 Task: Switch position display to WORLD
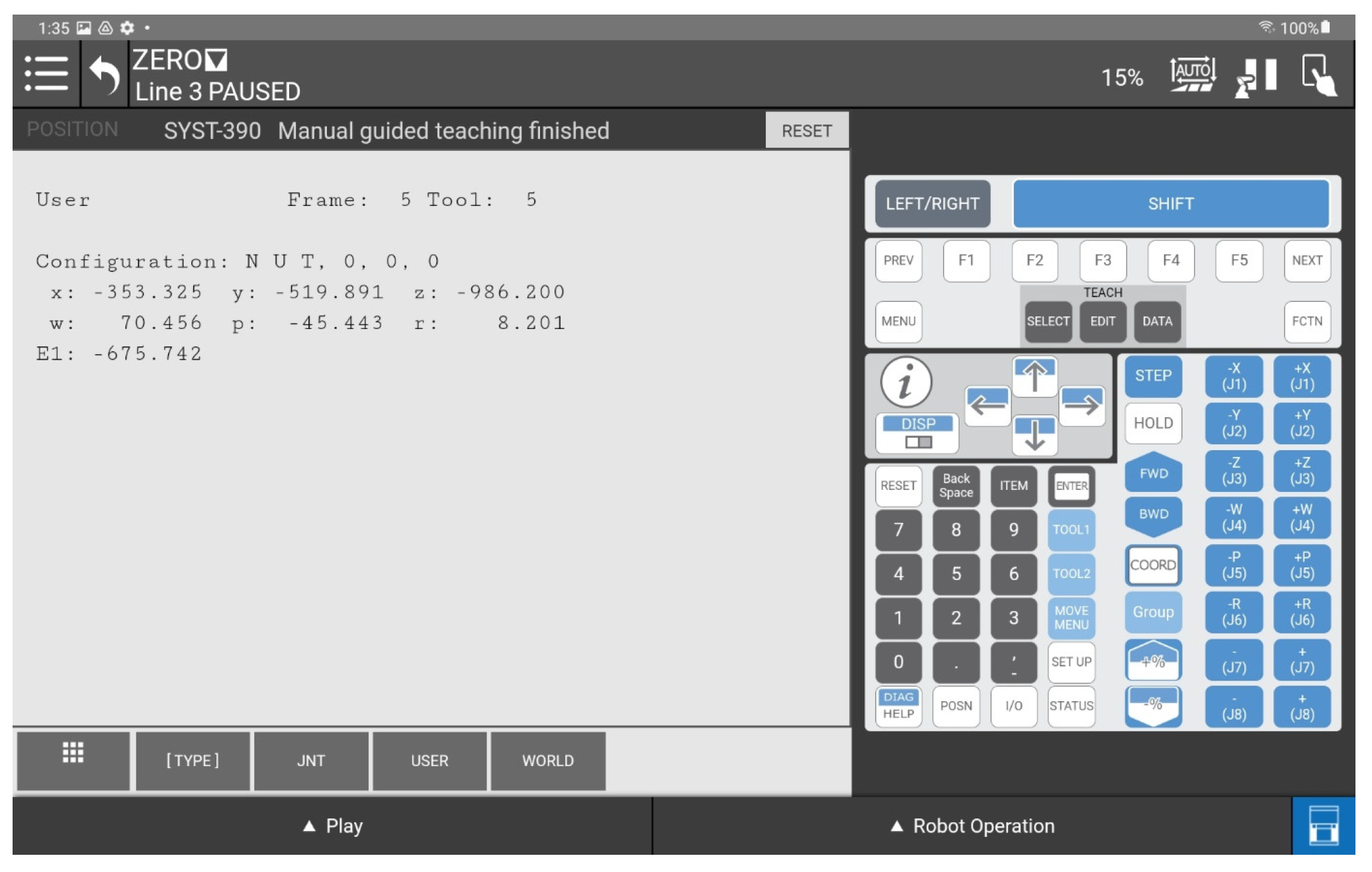[547, 760]
